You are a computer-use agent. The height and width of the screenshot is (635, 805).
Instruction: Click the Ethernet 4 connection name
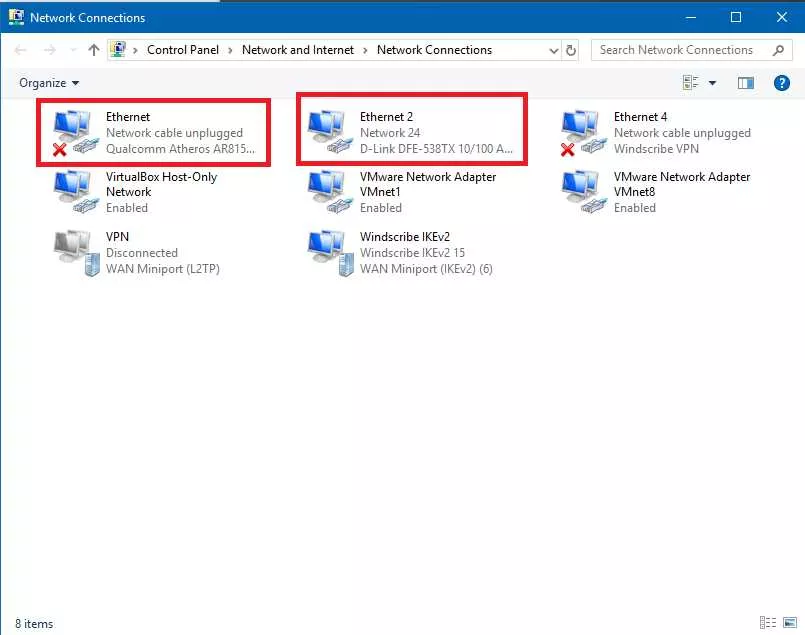point(640,117)
